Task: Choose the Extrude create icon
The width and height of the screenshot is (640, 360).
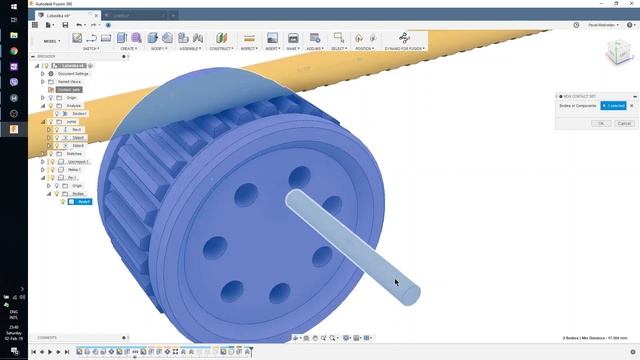Action: (x=122, y=38)
